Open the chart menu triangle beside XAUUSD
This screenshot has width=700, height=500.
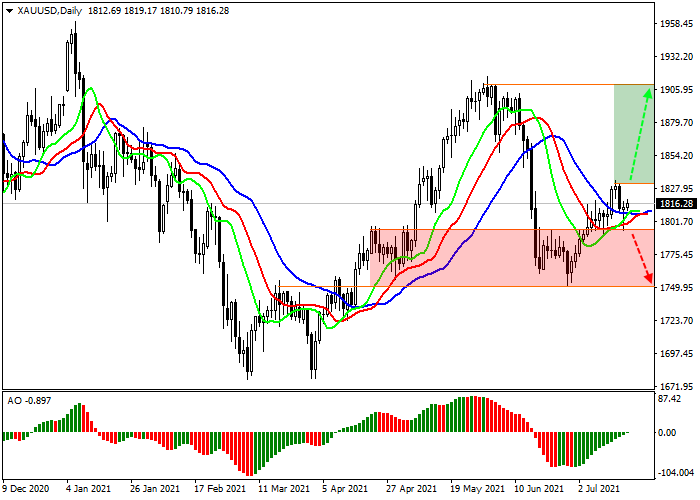pyautogui.click(x=10, y=11)
